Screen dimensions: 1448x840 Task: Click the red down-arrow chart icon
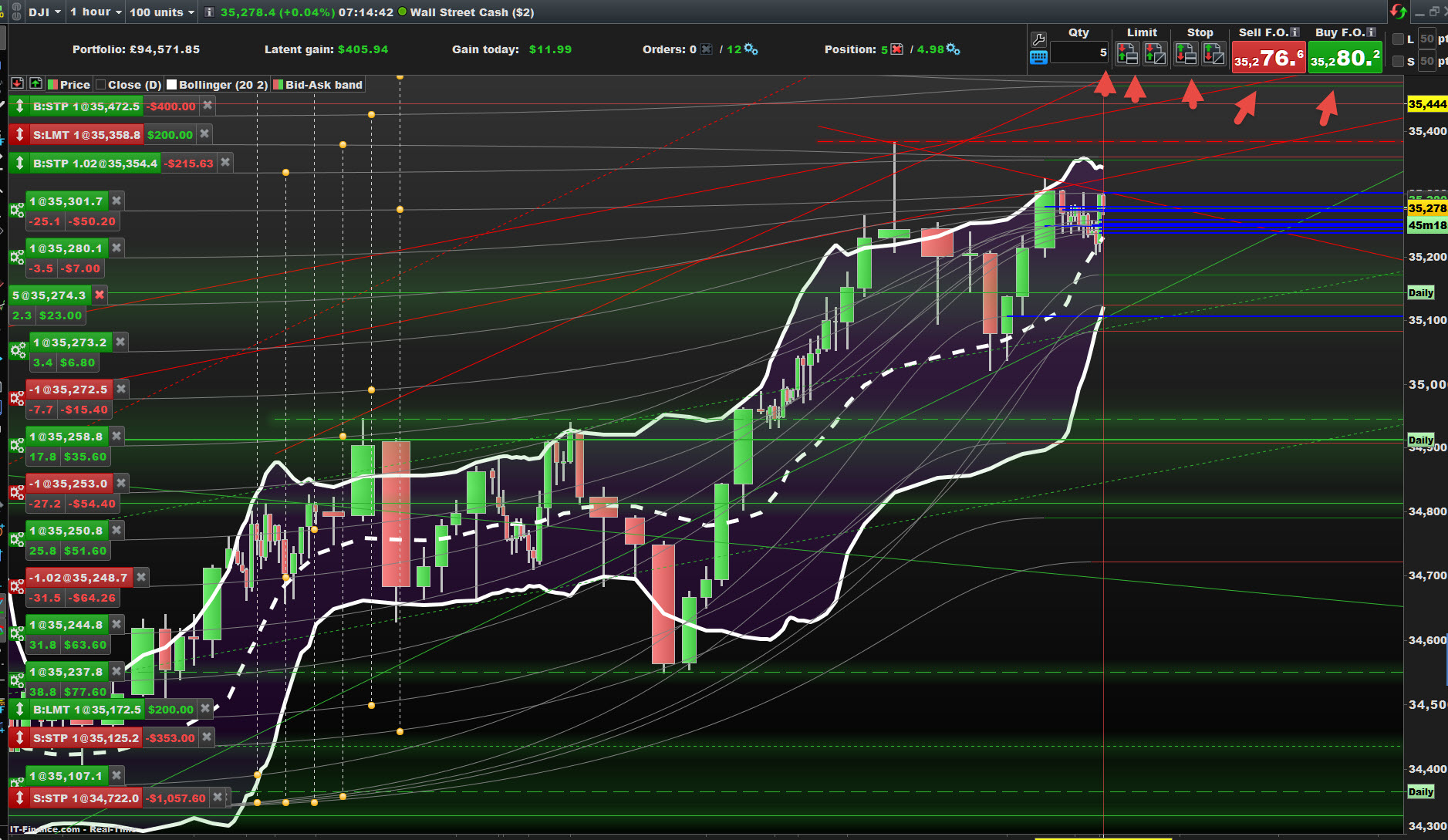pos(17,83)
